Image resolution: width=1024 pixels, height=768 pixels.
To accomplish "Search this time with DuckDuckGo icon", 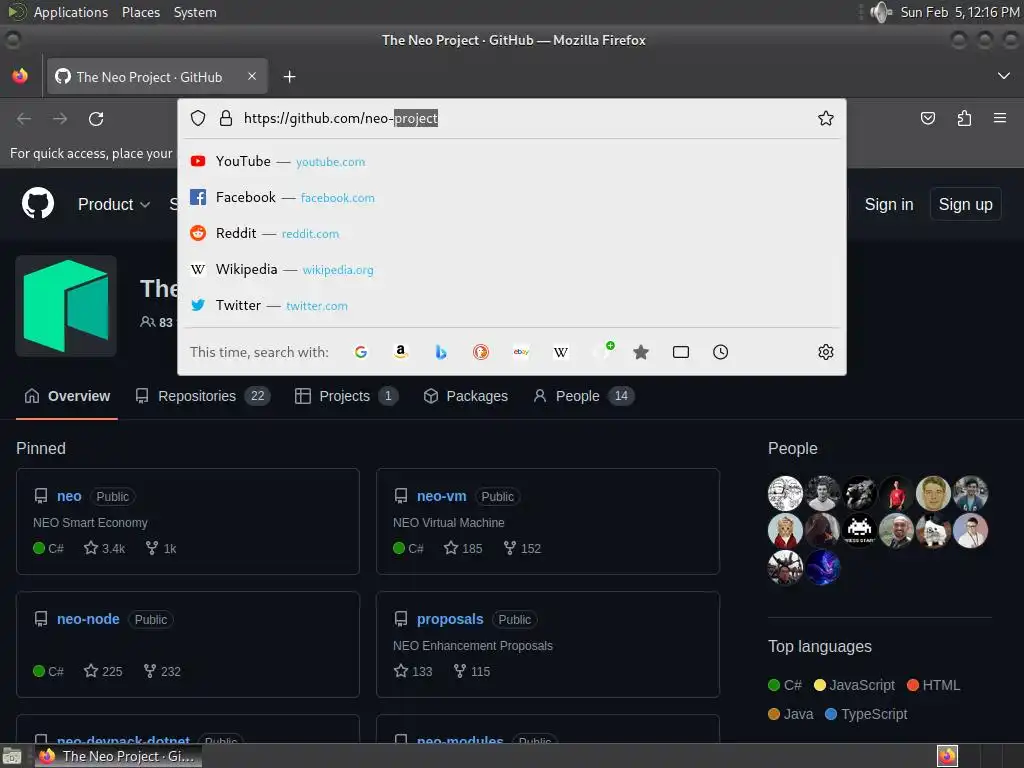I will tap(481, 352).
